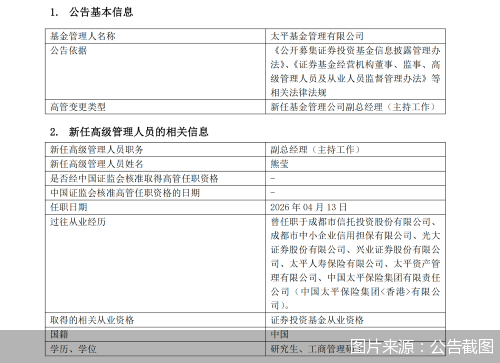Click the nationality value 中国
Screen dimensions: 500x363
(279, 335)
